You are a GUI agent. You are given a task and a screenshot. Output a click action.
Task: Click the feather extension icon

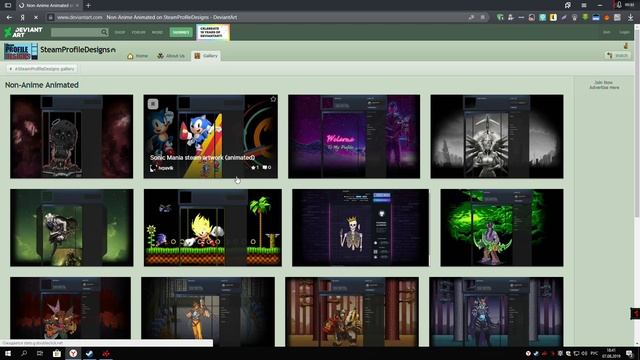click(x=564, y=18)
